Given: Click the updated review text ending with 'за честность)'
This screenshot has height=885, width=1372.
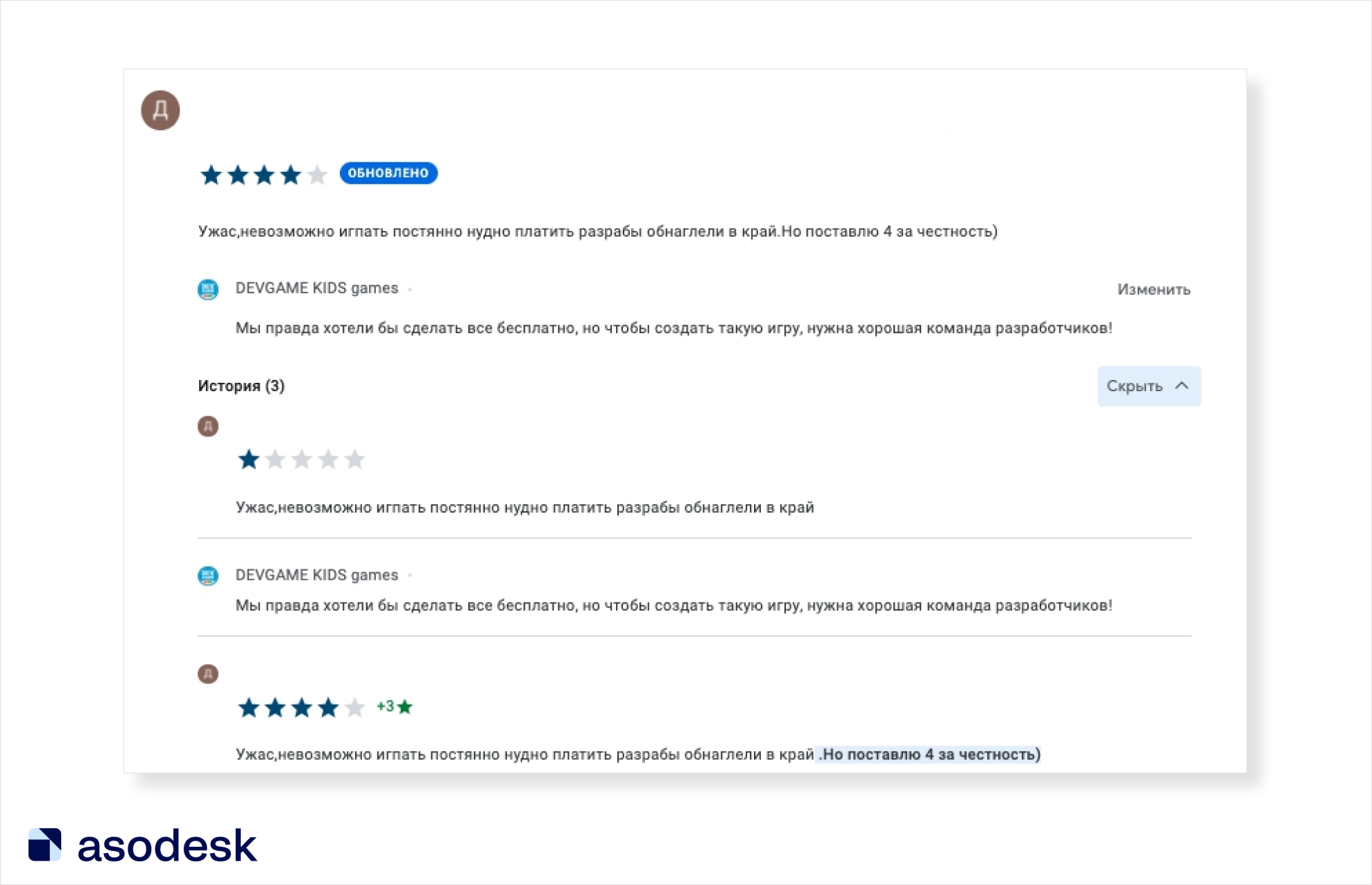Looking at the screenshot, I should point(598,232).
